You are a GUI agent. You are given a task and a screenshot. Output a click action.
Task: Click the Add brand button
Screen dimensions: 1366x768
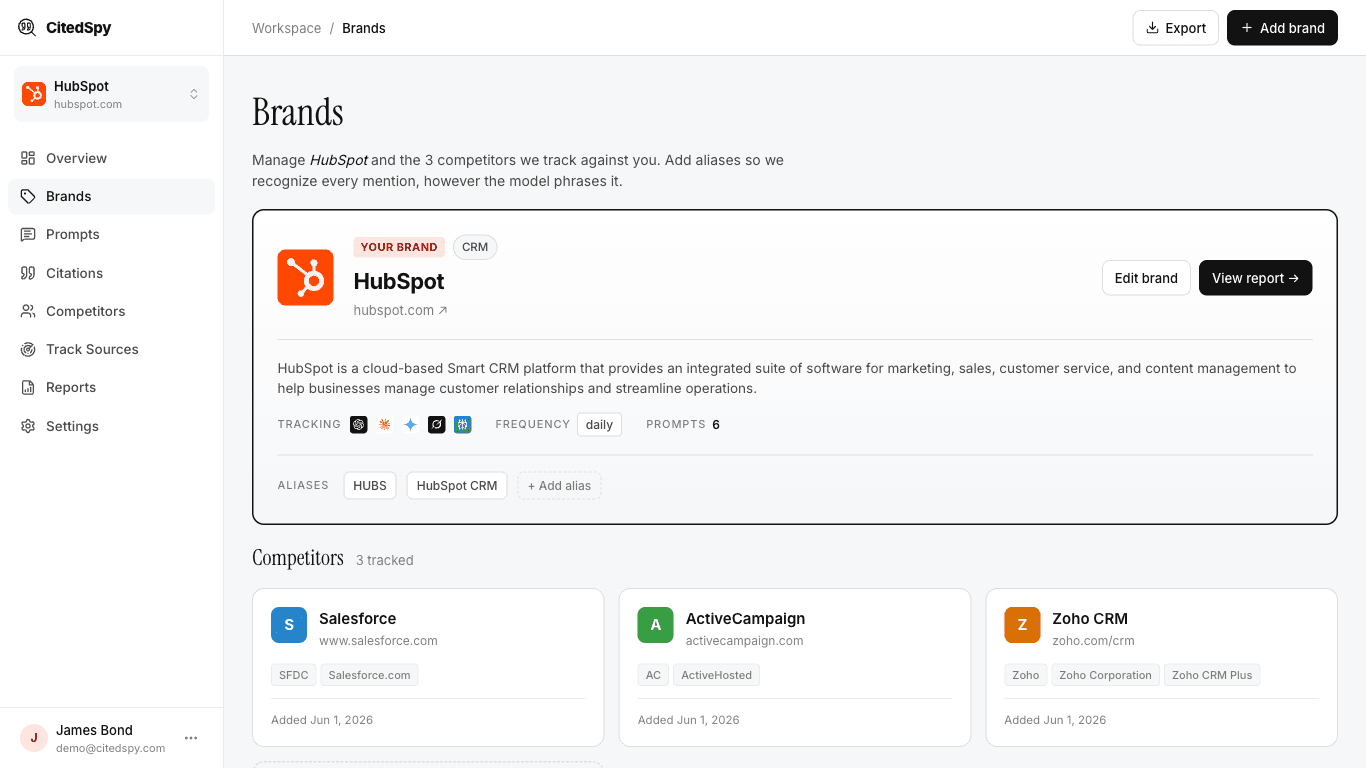(1282, 28)
